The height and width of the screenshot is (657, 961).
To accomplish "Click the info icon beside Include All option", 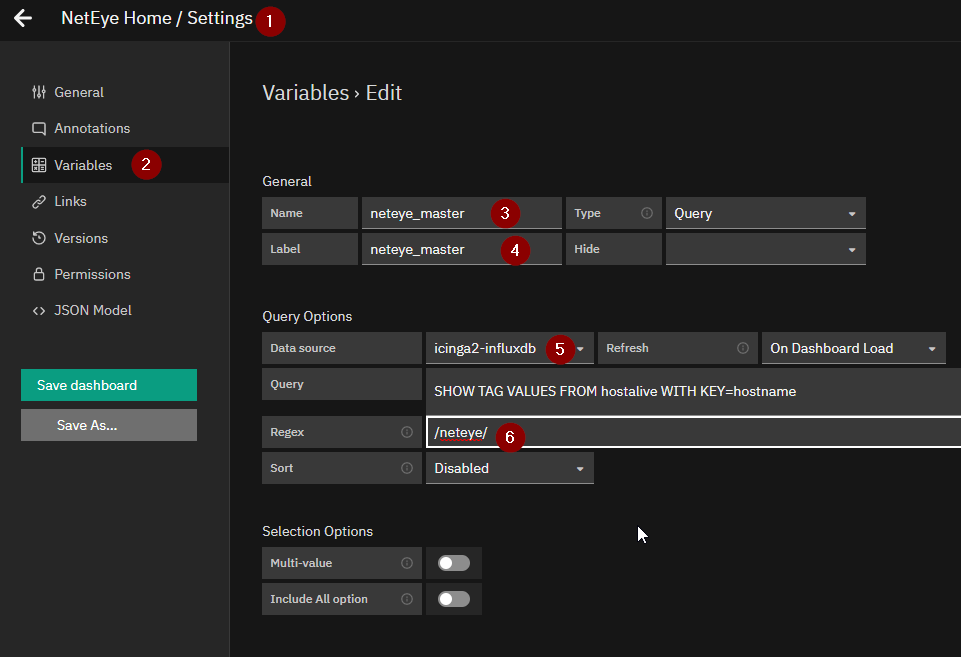I will click(x=407, y=599).
